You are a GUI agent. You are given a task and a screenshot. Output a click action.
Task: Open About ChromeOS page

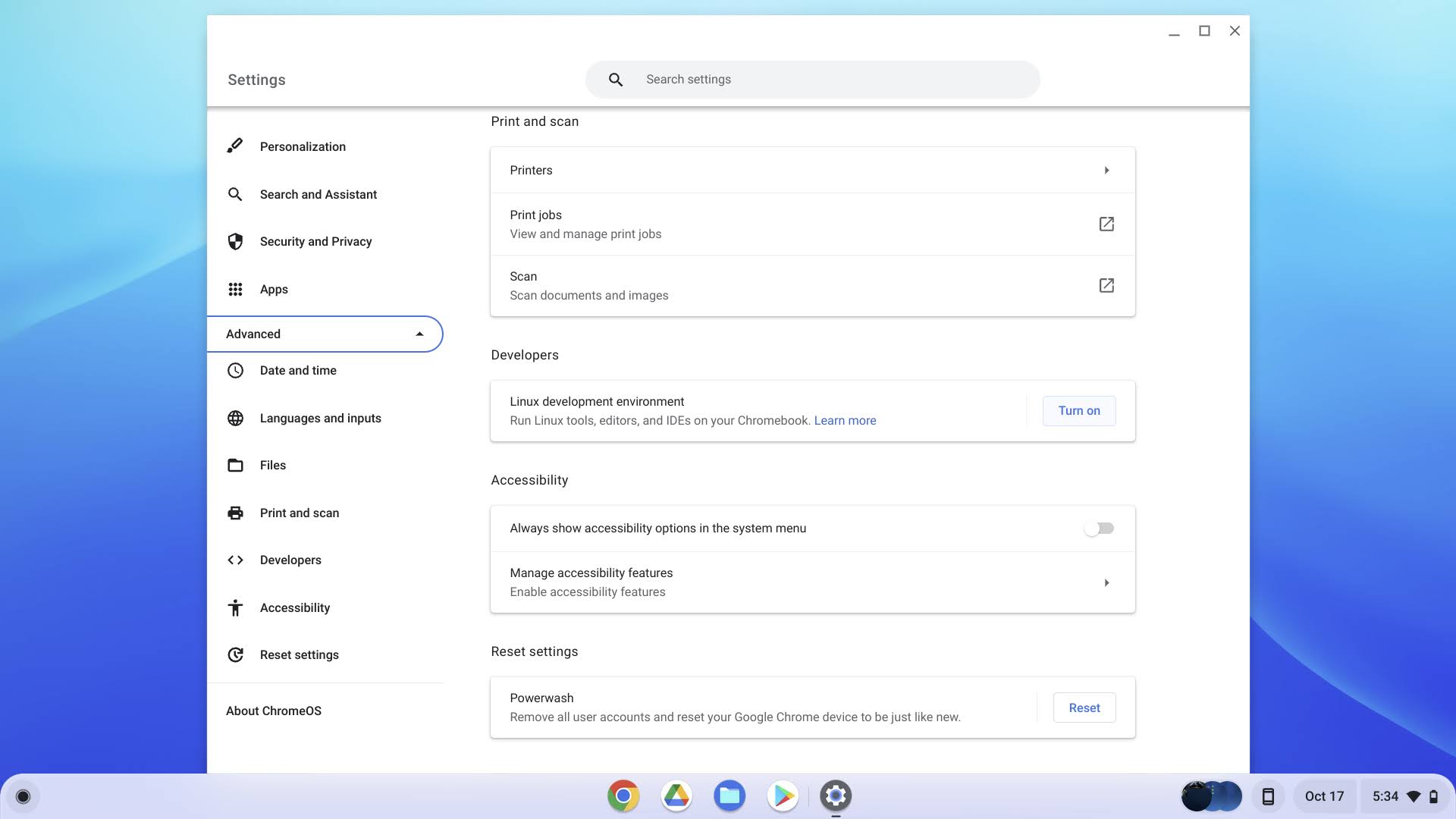(x=274, y=711)
